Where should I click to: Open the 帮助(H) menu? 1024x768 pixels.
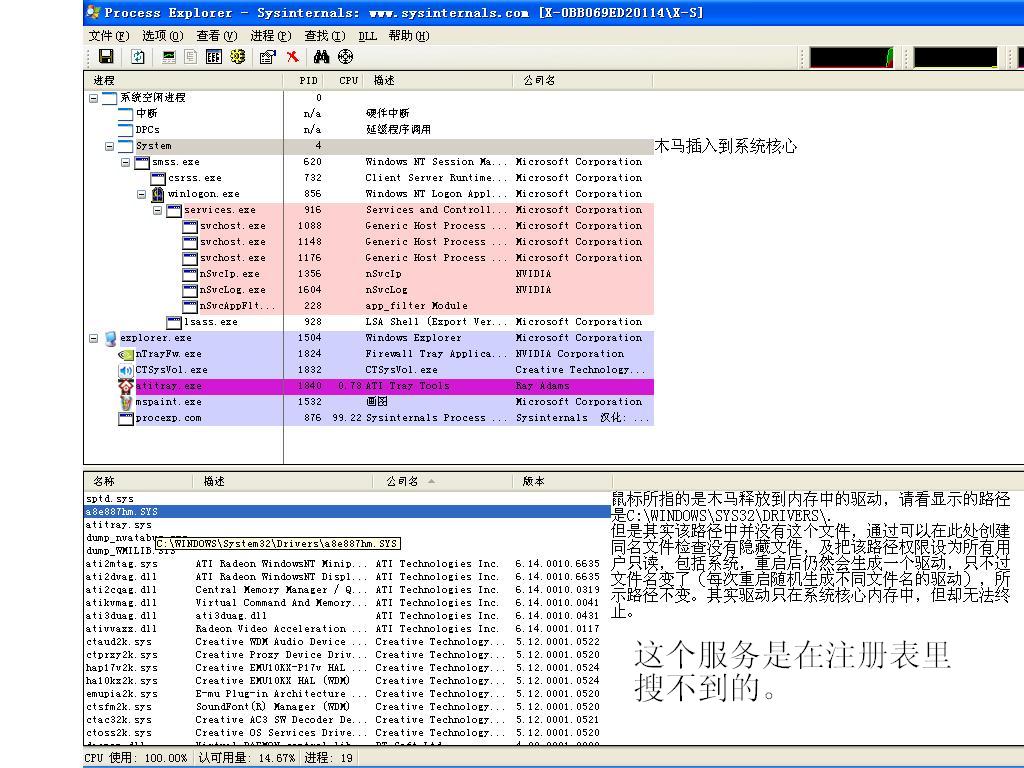(409, 36)
